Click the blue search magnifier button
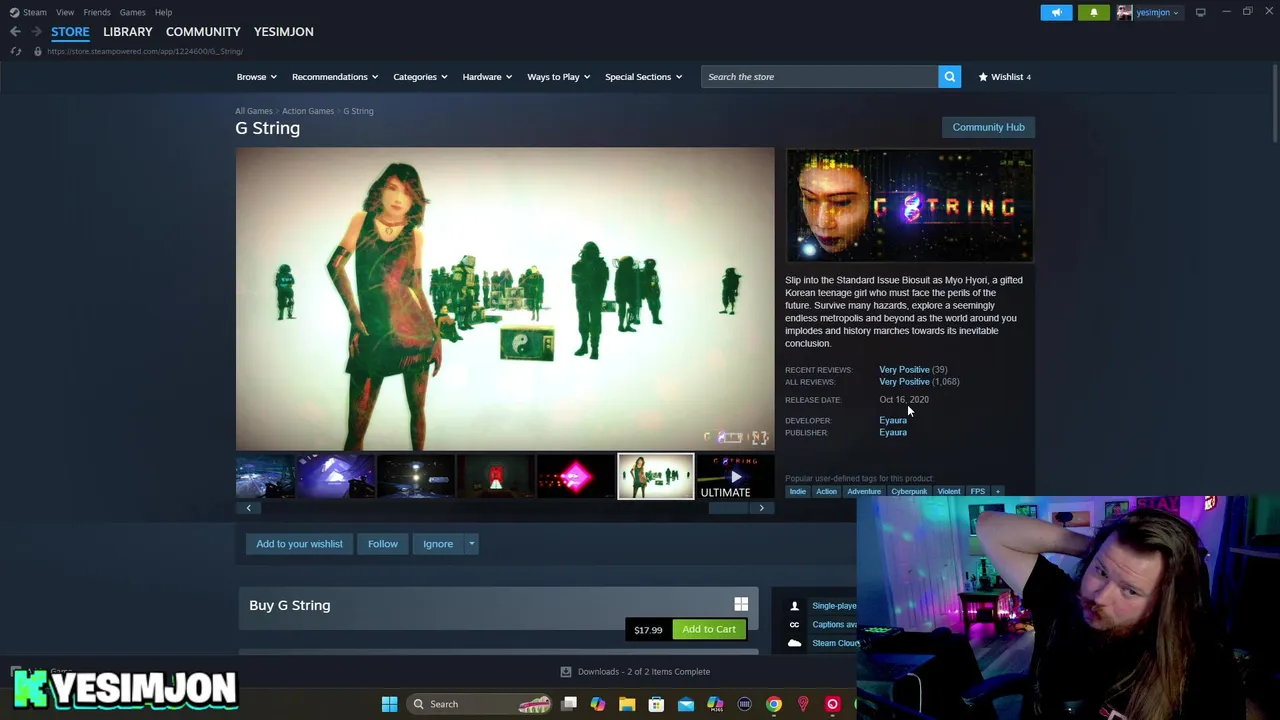The height and width of the screenshot is (720, 1280). point(949,77)
